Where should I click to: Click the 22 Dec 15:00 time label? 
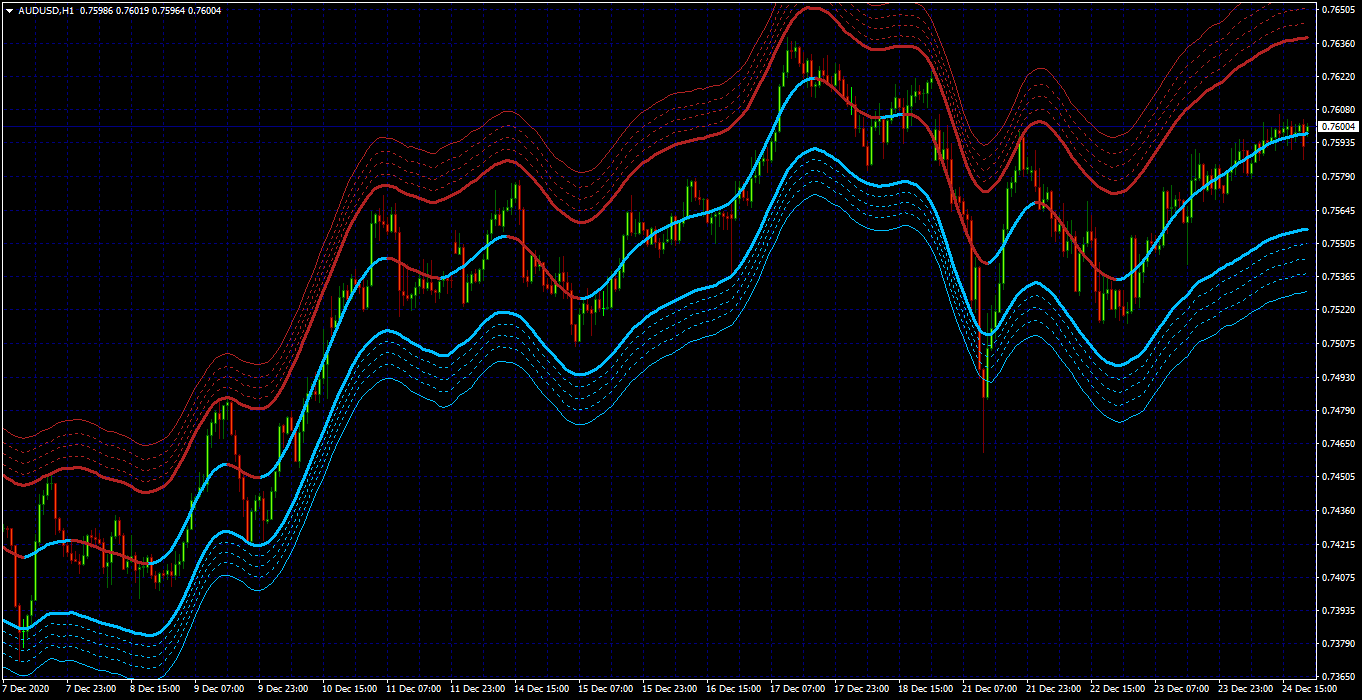(1118, 689)
